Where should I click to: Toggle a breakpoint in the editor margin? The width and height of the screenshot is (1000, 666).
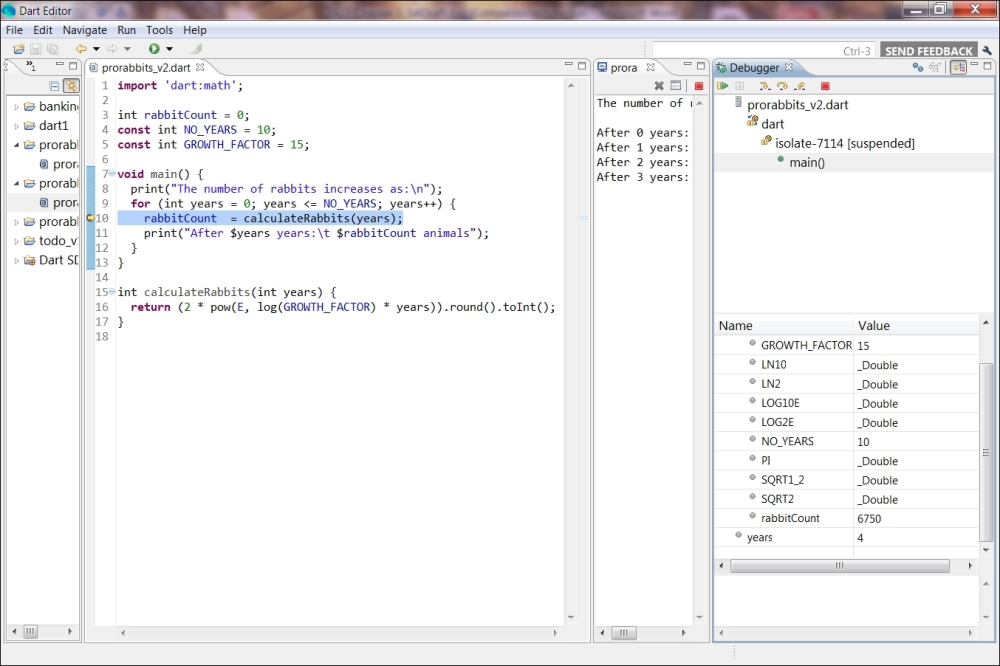(x=92, y=218)
